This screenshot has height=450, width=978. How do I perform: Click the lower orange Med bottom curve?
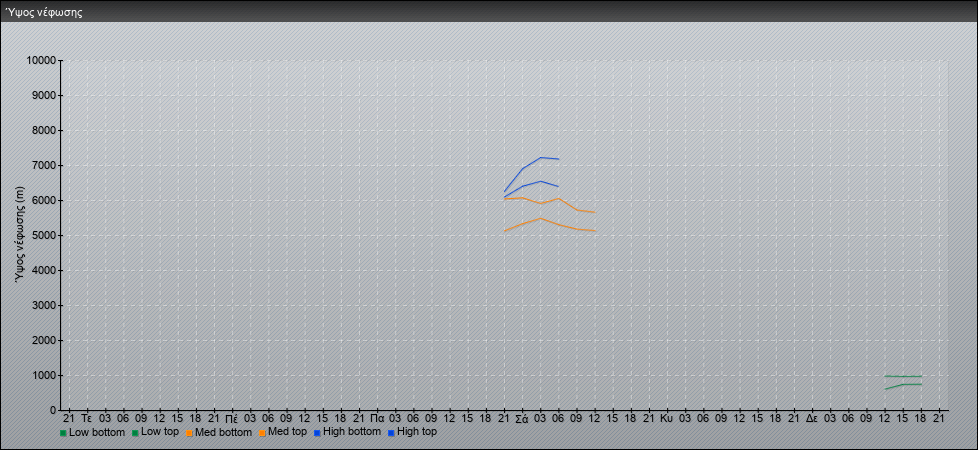tap(540, 218)
